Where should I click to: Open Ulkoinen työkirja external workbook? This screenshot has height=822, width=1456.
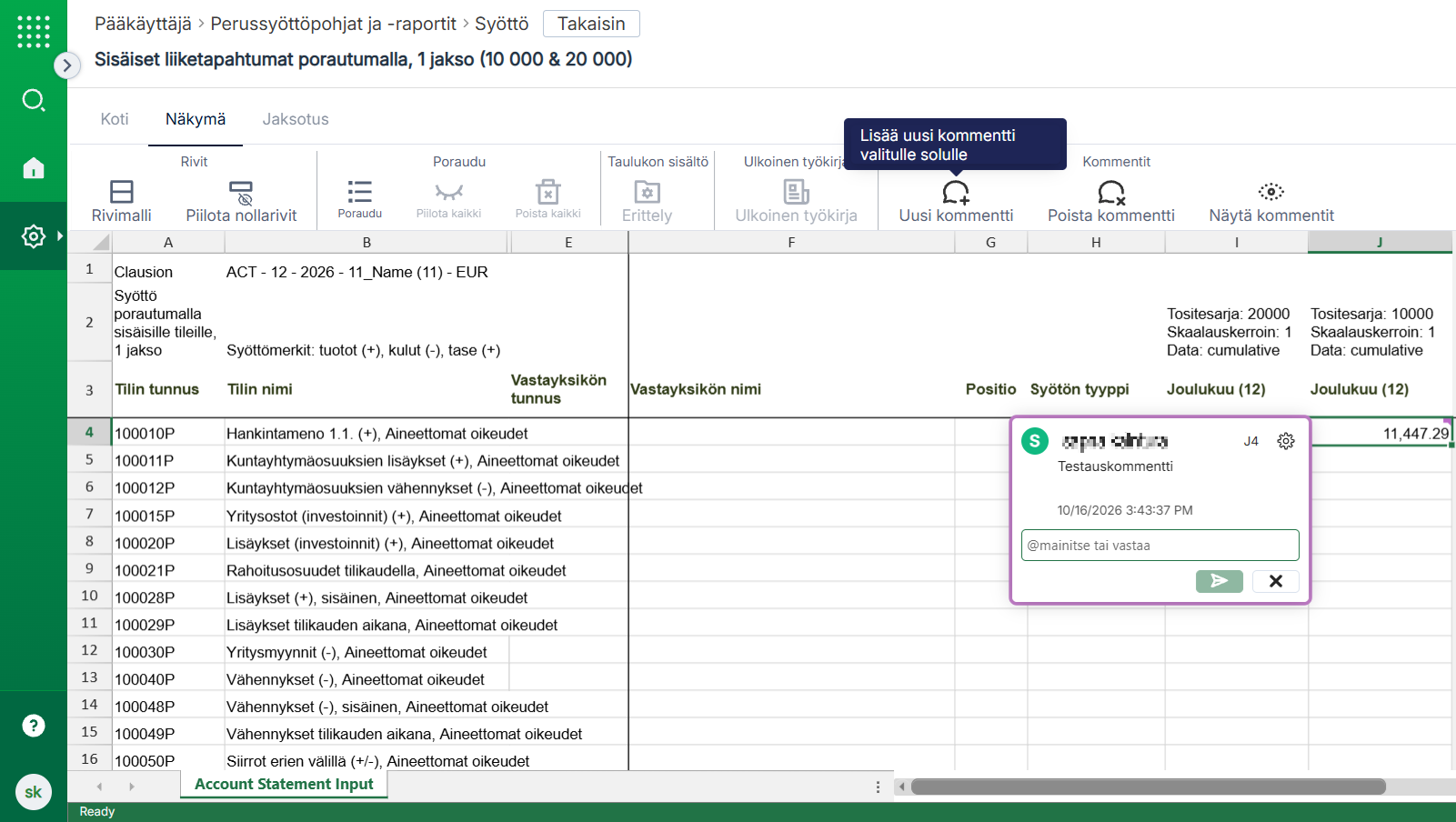796,201
